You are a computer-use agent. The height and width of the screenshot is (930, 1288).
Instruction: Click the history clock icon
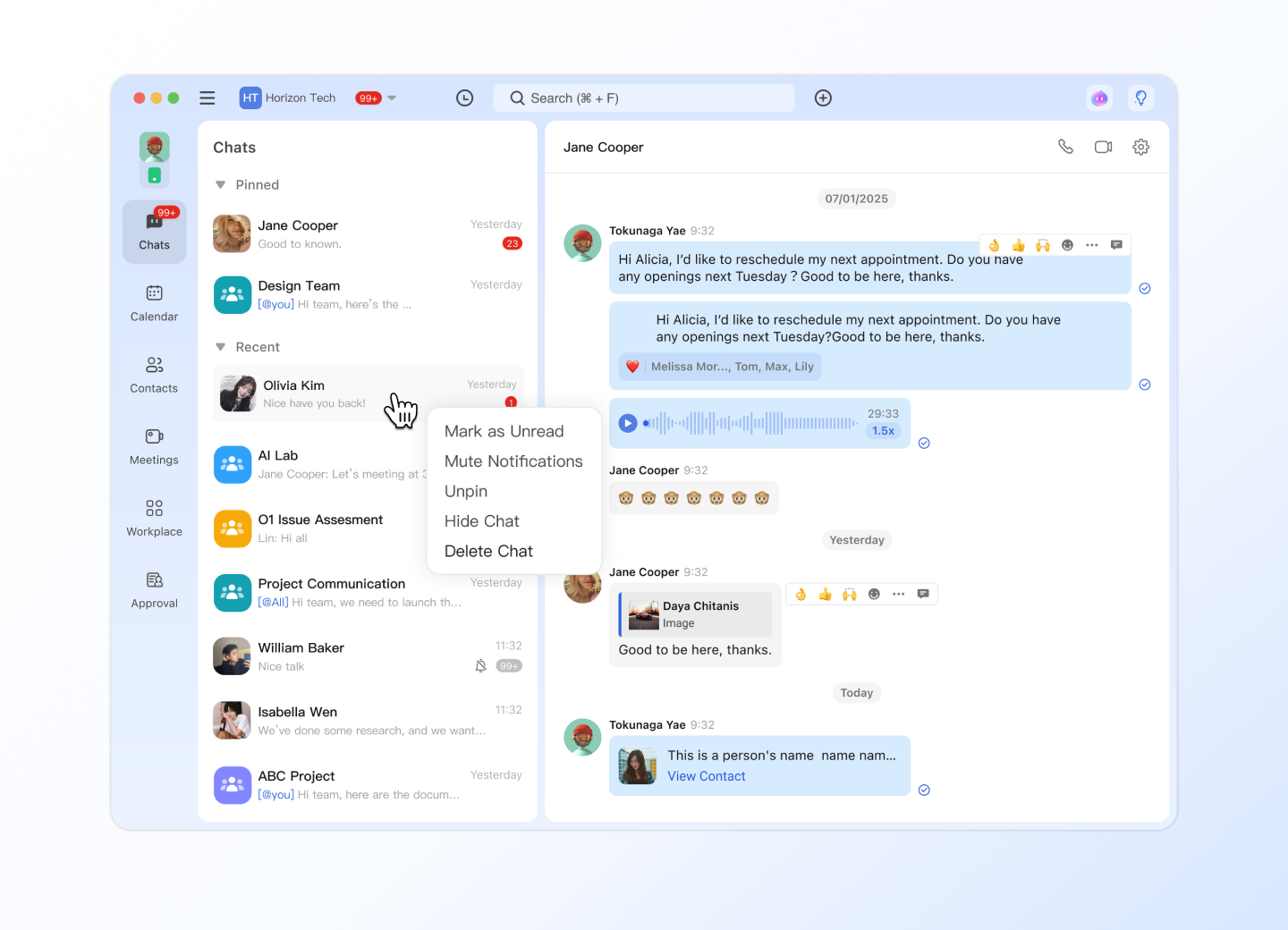click(464, 98)
